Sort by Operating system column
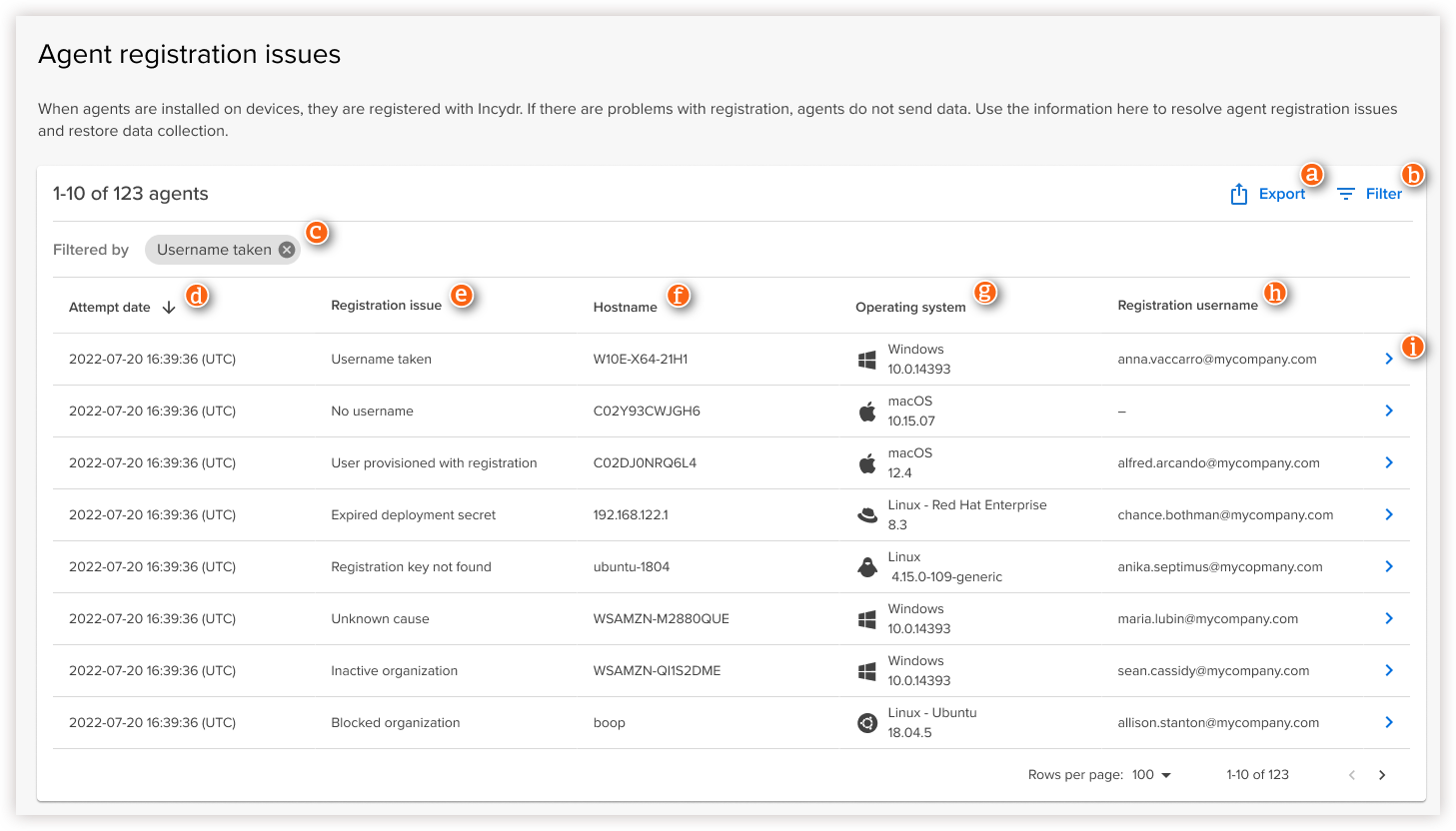The image size is (1456, 831). (909, 308)
